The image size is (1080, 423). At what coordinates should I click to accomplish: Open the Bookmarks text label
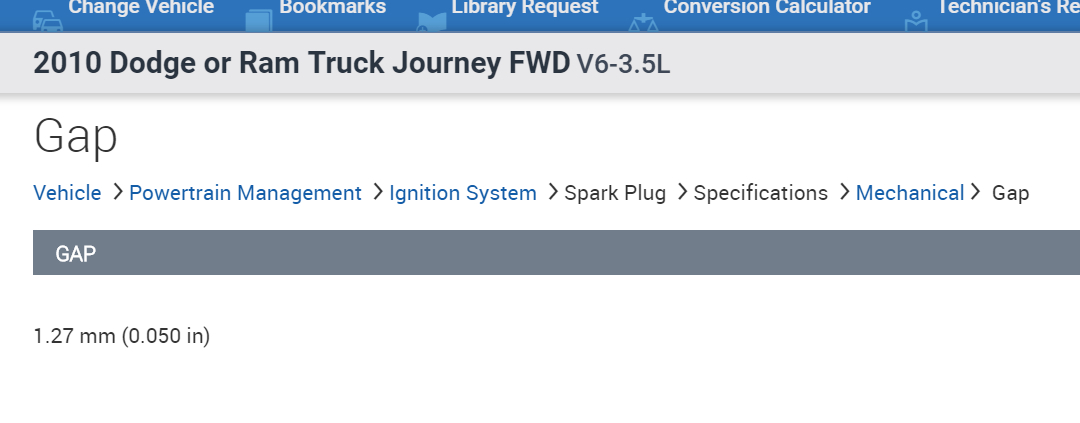point(333,8)
